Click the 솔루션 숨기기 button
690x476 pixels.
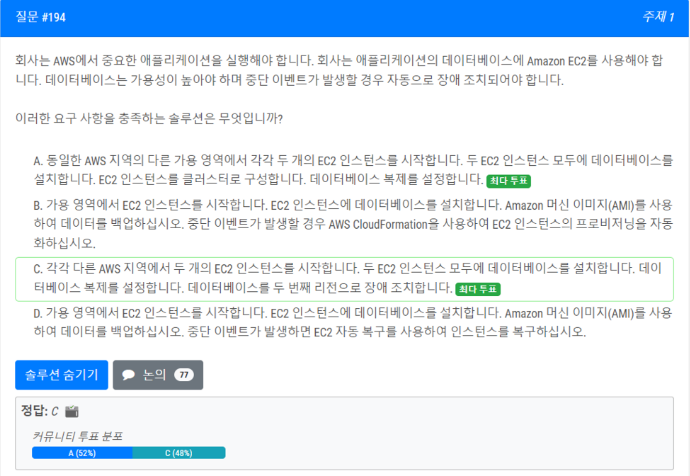pos(61,375)
